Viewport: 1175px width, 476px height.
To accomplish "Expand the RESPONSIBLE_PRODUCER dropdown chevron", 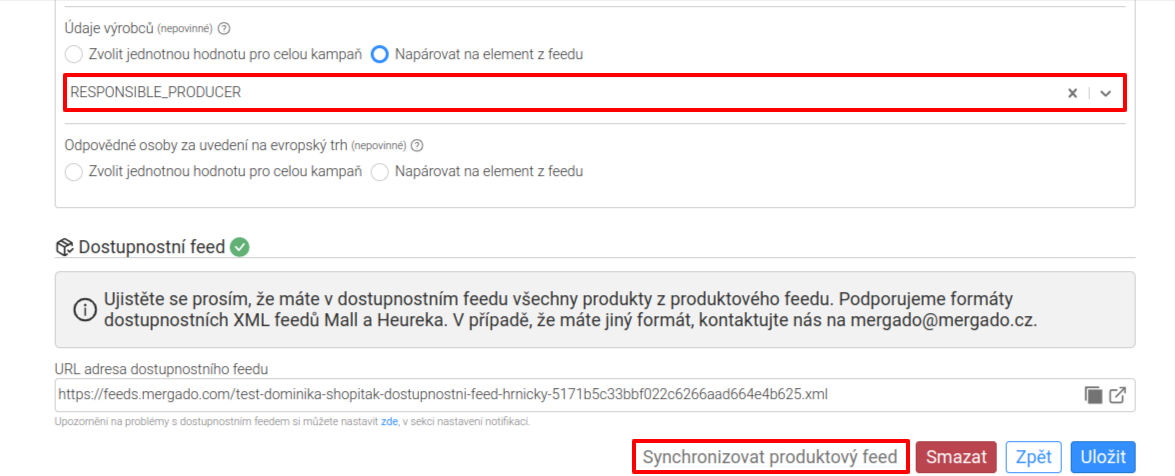I will click(x=1105, y=93).
